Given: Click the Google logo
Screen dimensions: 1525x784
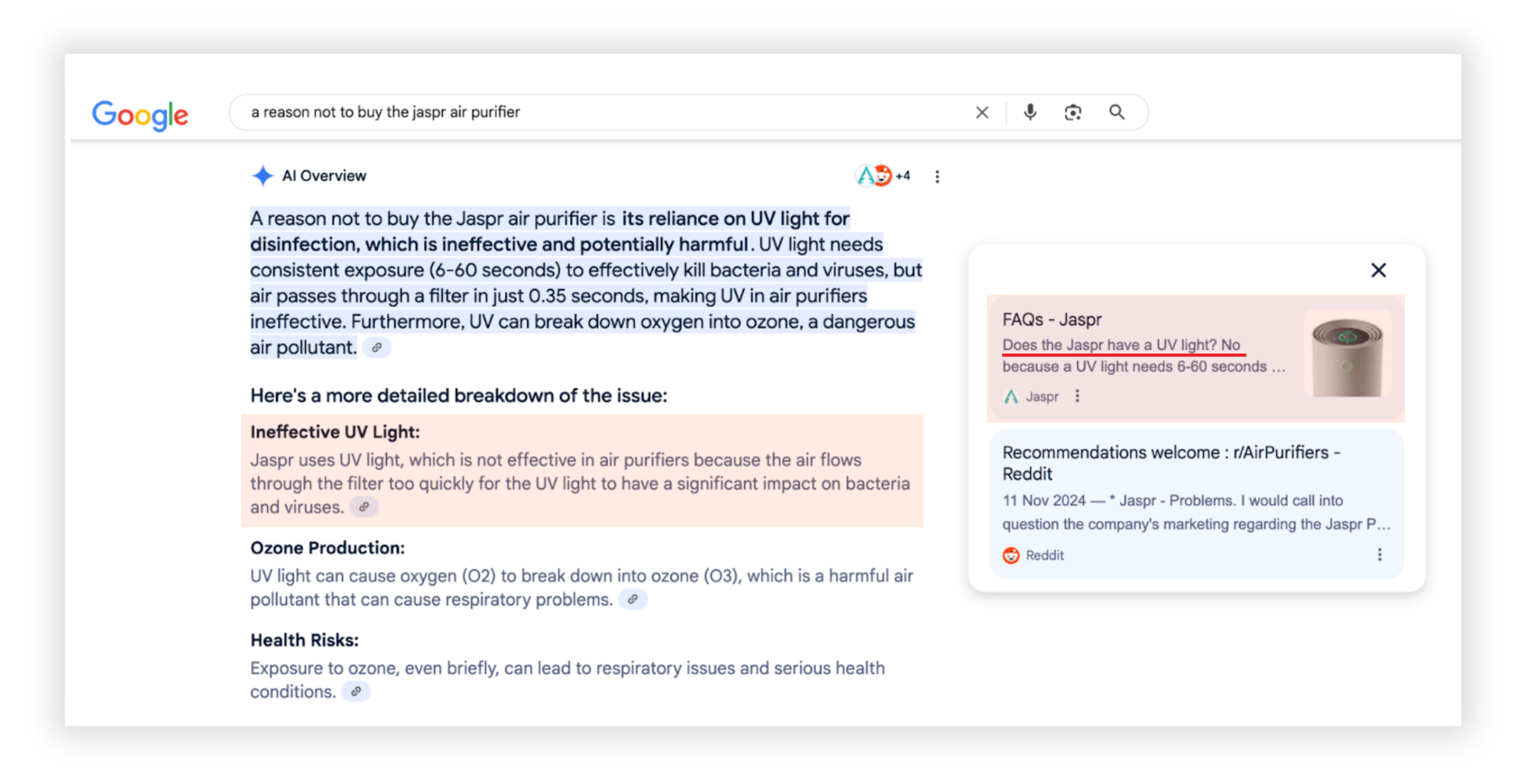Looking at the screenshot, I should tap(140, 114).
